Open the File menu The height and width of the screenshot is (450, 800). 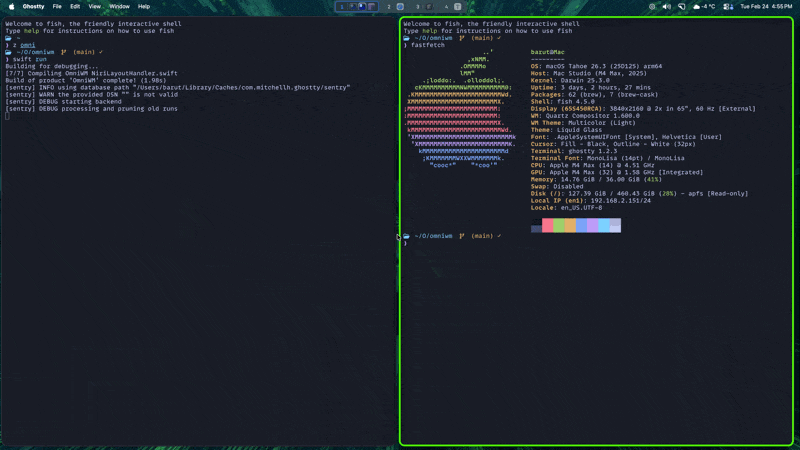point(57,7)
